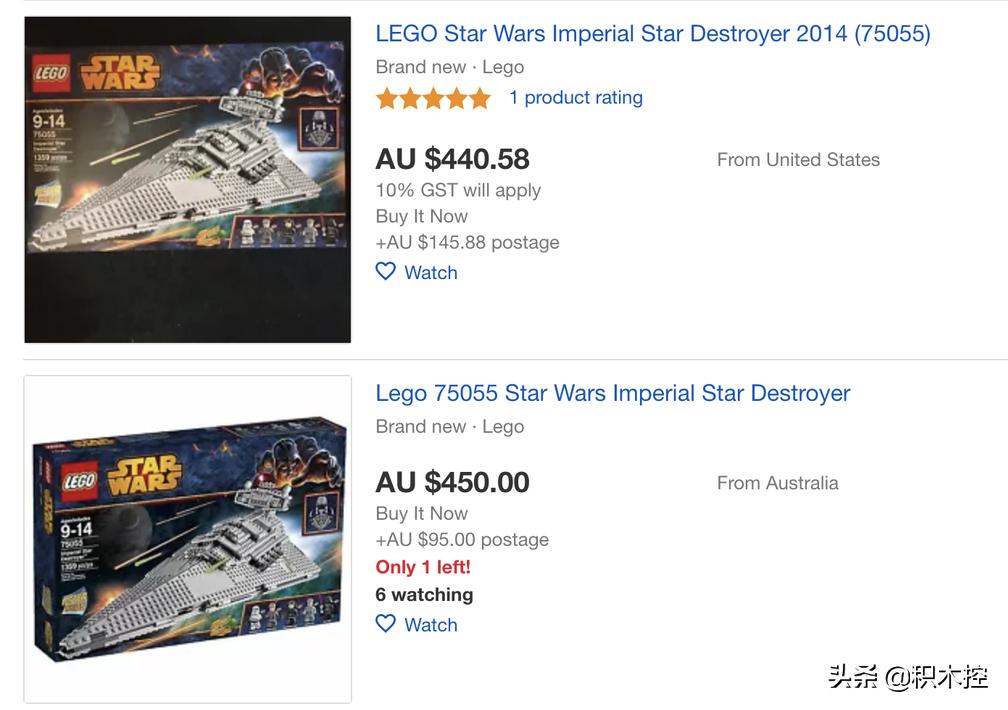This screenshot has width=1008, height=710.
Task: Click the "10% GST will apply" note
Action: click(458, 190)
